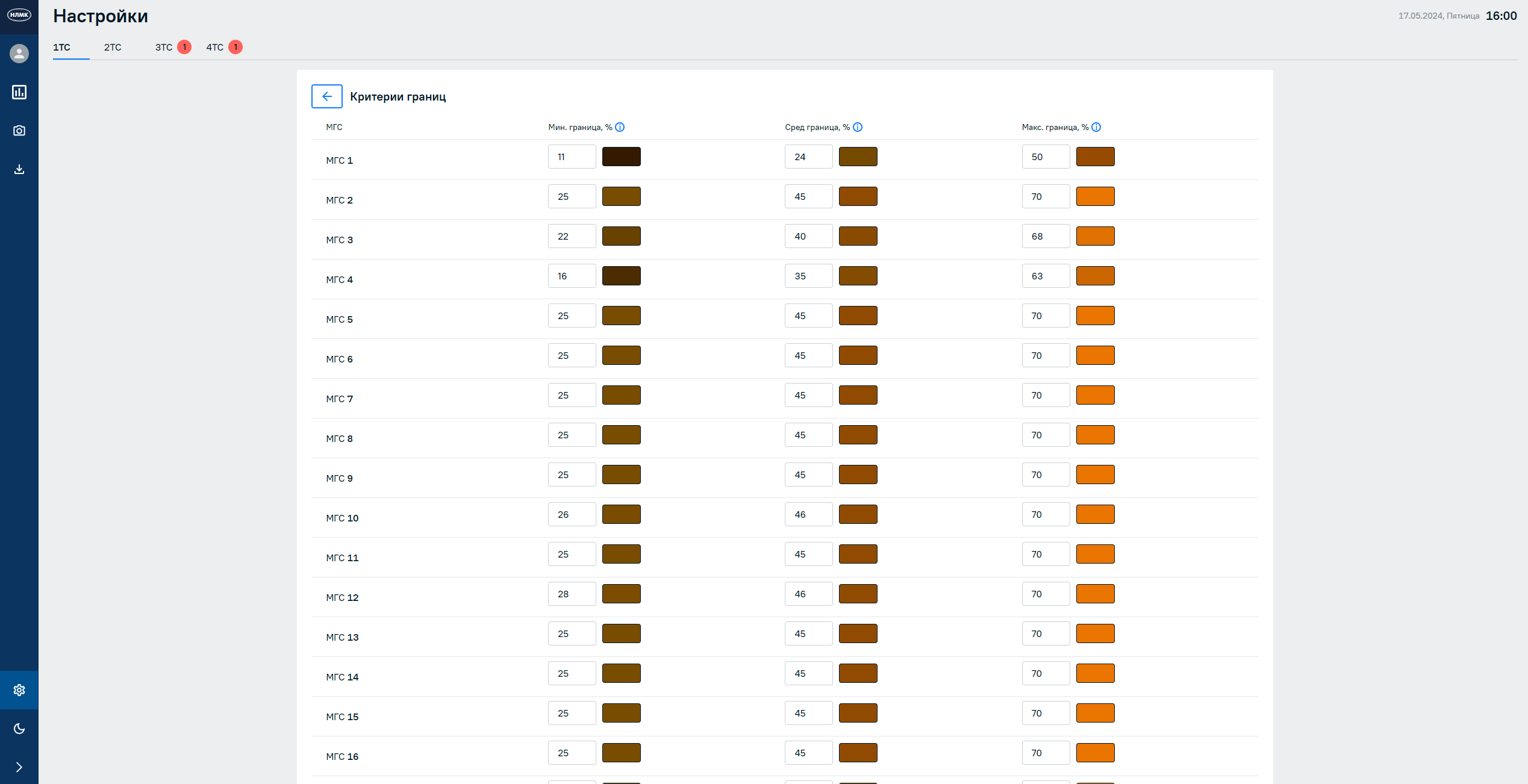Click the 16:00 clock display
The width and height of the screenshot is (1528, 784).
pos(1501,16)
